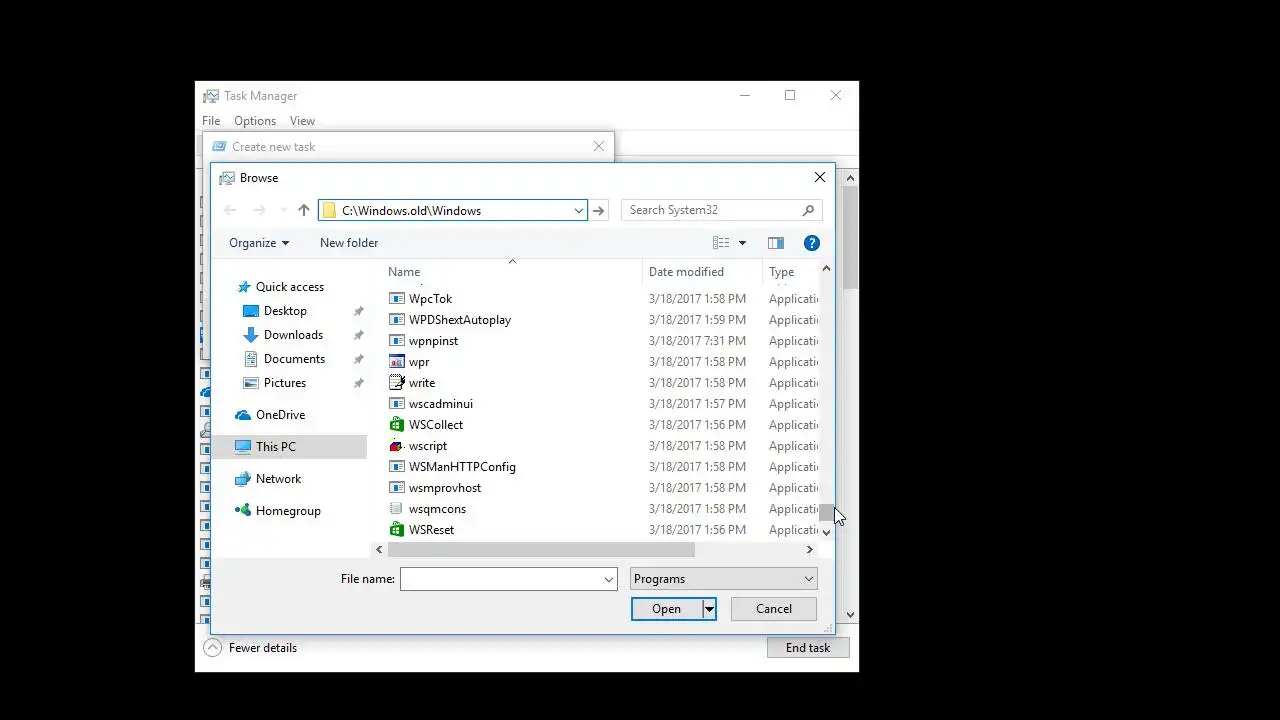Click the Cancel button
The image size is (1280, 720).
click(774, 609)
